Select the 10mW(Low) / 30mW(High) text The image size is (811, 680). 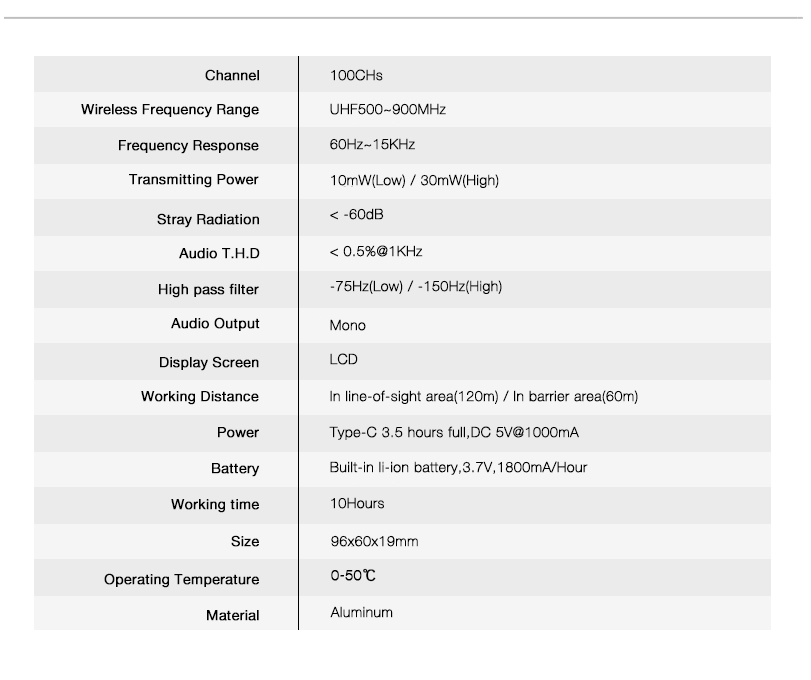[x=414, y=180]
